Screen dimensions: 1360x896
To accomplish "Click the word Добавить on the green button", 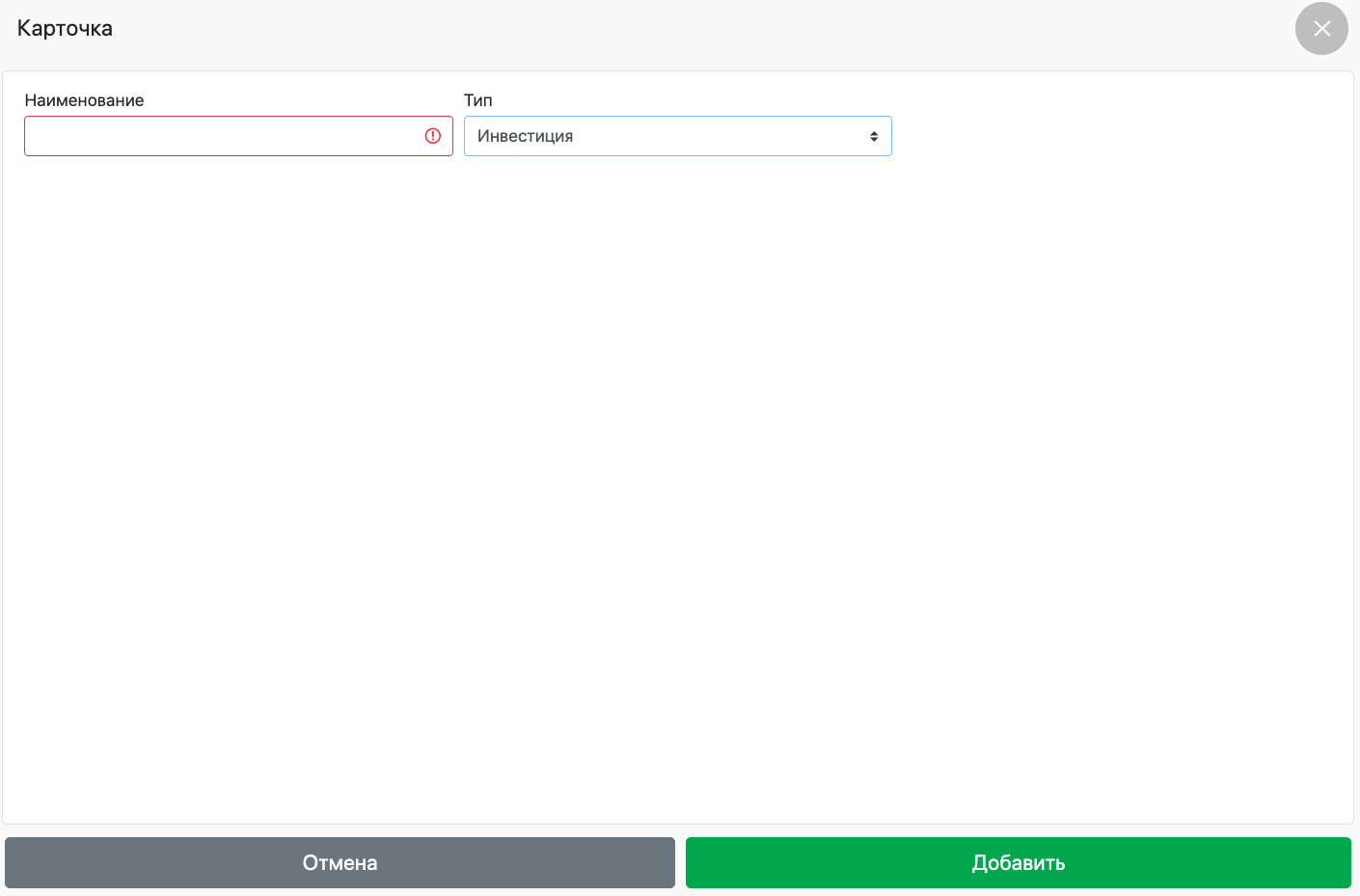I will click(x=1018, y=863).
